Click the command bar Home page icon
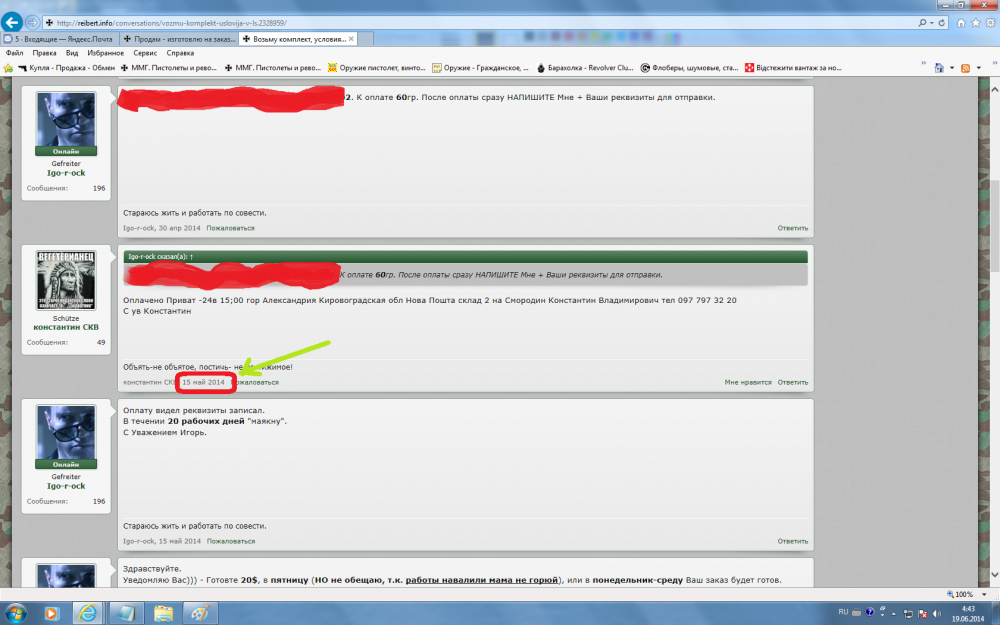The image size is (1000, 625). coord(939,68)
